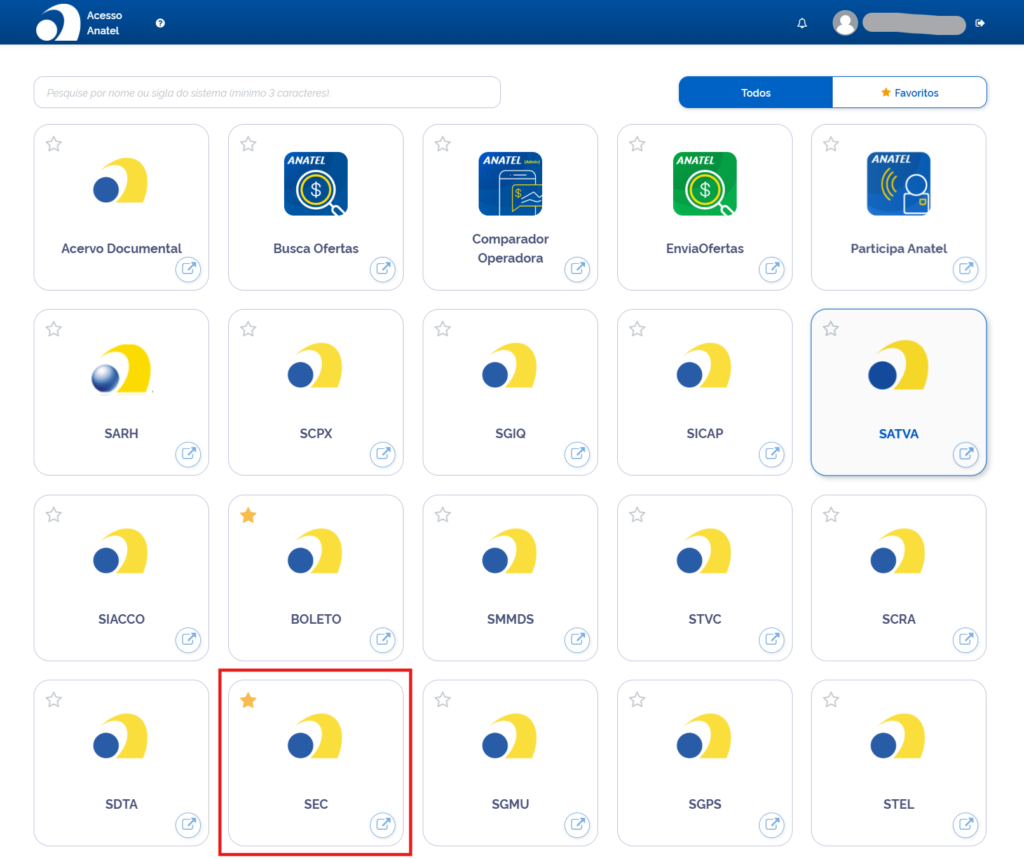Click the notifications bell icon
Screen dimensions: 1024x859
[802, 24]
